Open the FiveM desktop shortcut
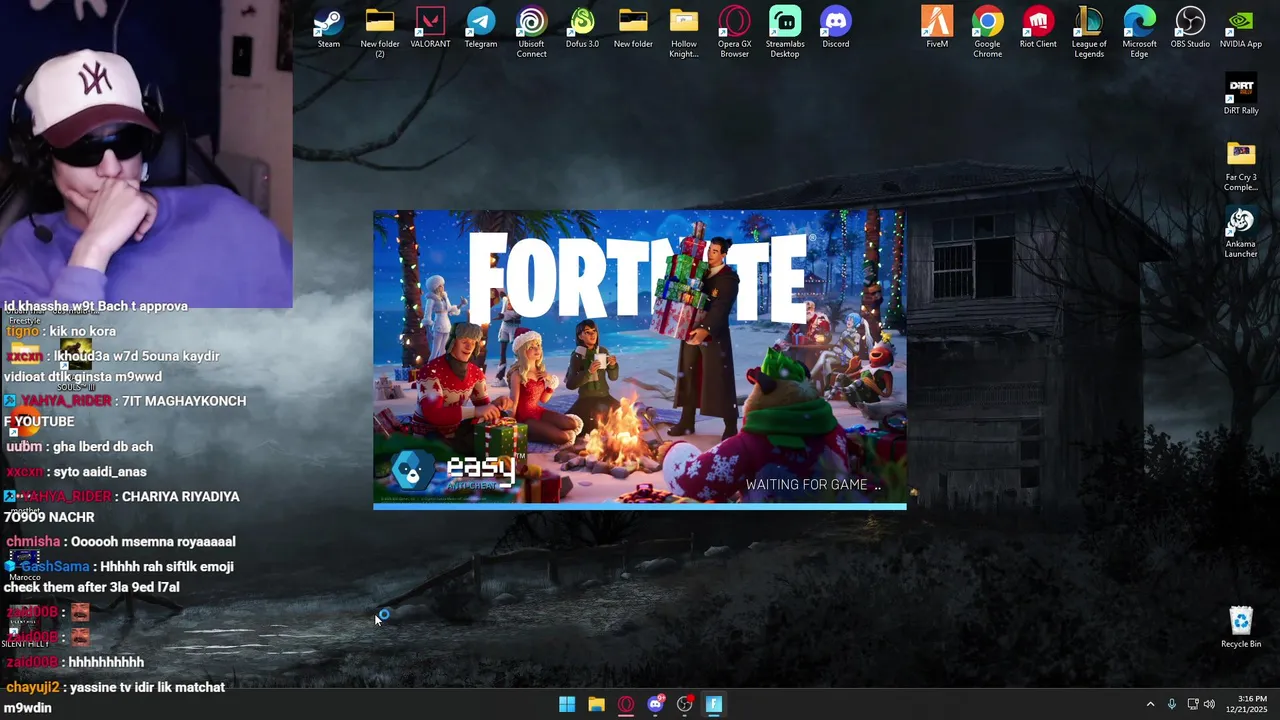This screenshot has height=720, width=1280. [937, 28]
